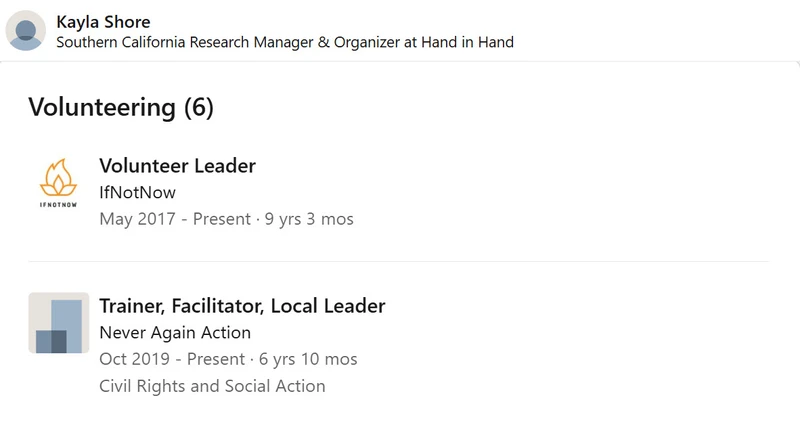Click Civil Rights and Social Action cause
The height and width of the screenshot is (425, 800).
[x=212, y=386]
